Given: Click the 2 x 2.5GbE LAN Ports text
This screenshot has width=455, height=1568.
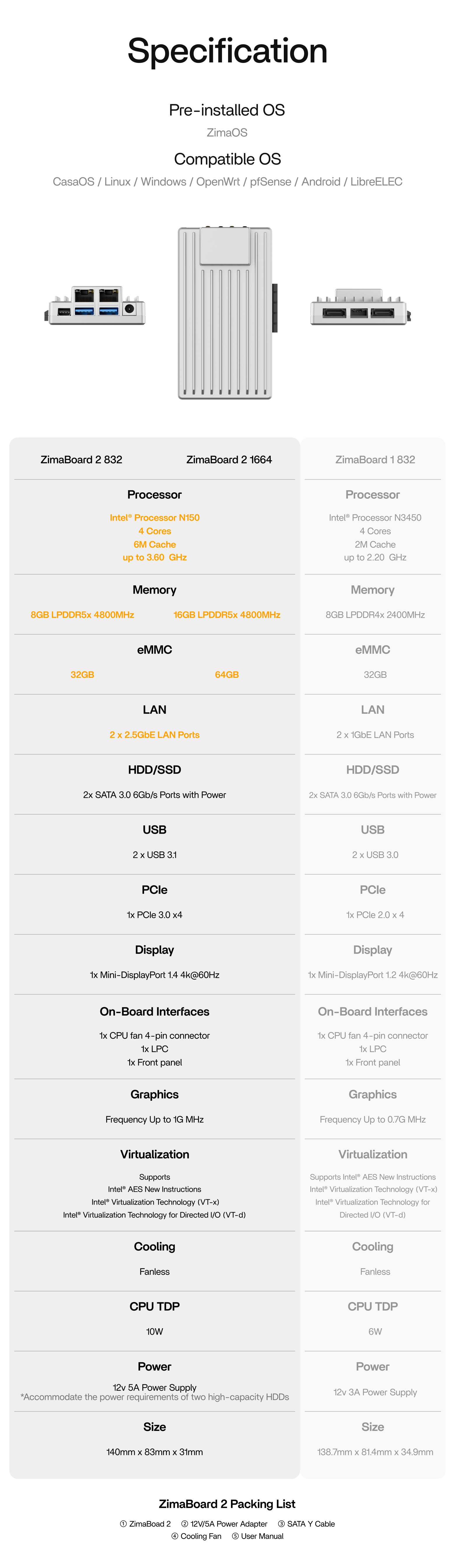Looking at the screenshot, I should click(155, 735).
